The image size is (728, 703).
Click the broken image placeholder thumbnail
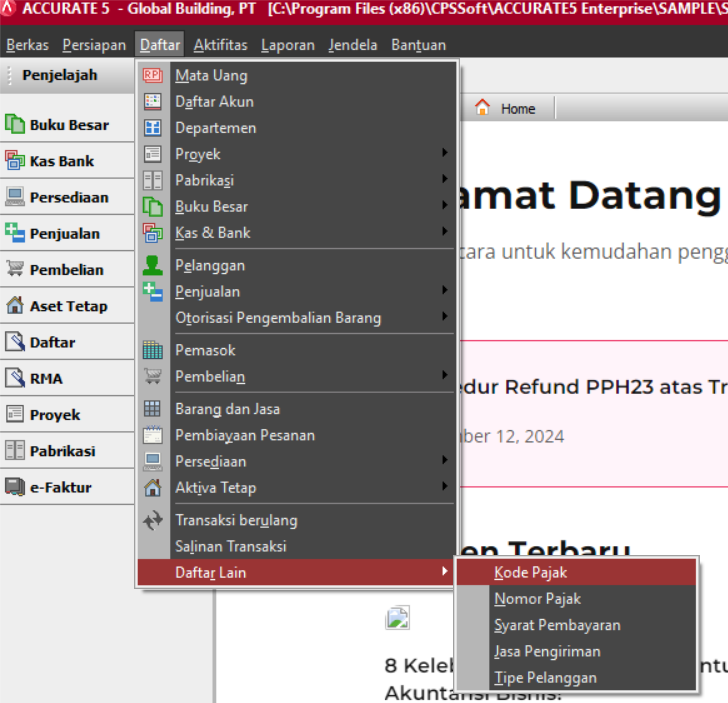point(397,618)
